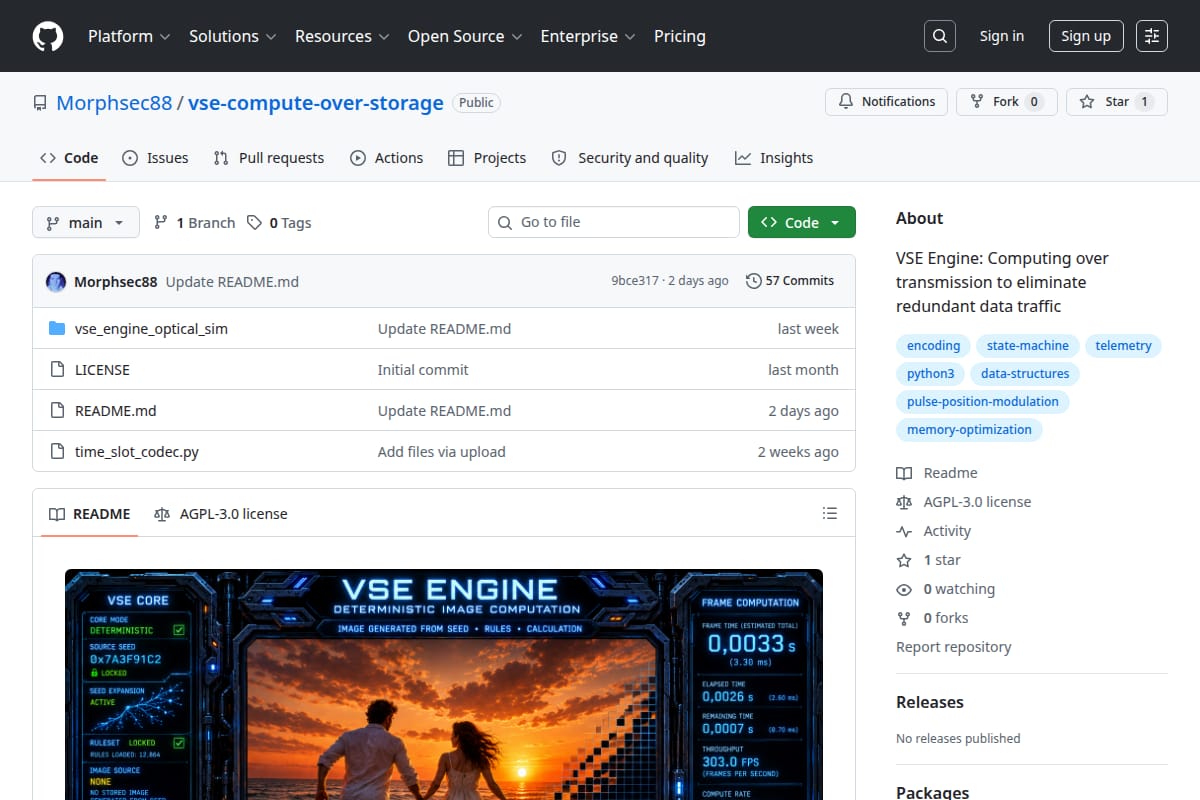Click the branch icon beside 1 Branch
The height and width of the screenshot is (800, 1200).
[160, 222]
